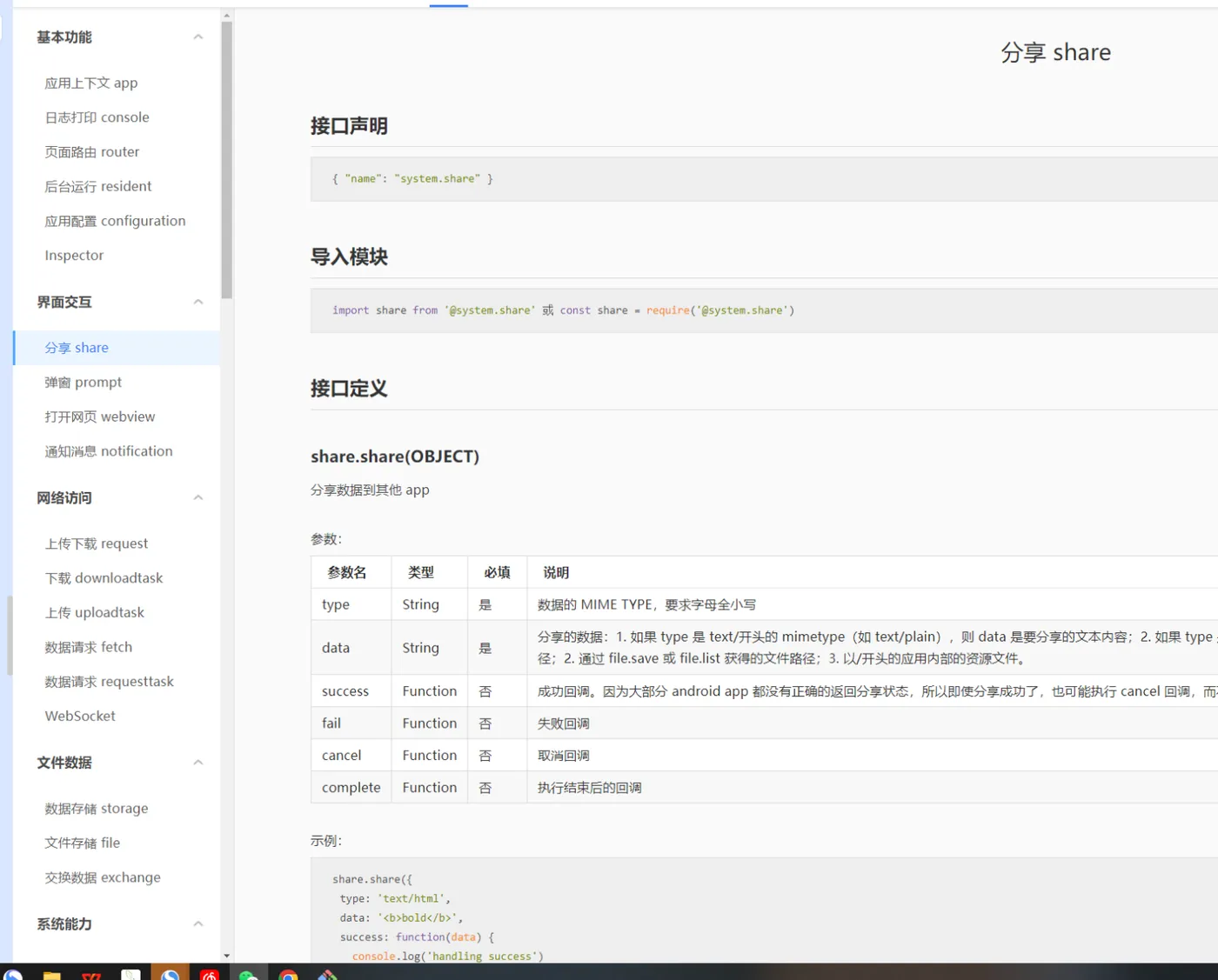Click the data parameter cell
Viewport: 1218px width, 980px height.
(x=351, y=648)
